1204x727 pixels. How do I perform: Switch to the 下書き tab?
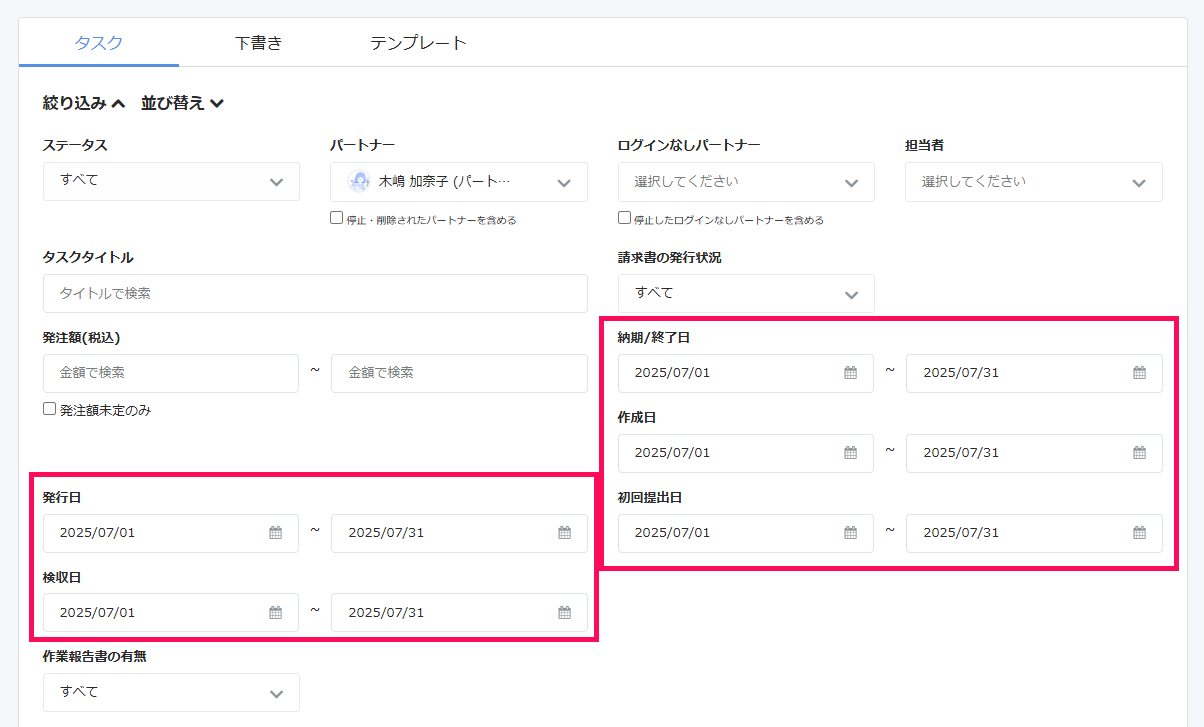click(259, 43)
